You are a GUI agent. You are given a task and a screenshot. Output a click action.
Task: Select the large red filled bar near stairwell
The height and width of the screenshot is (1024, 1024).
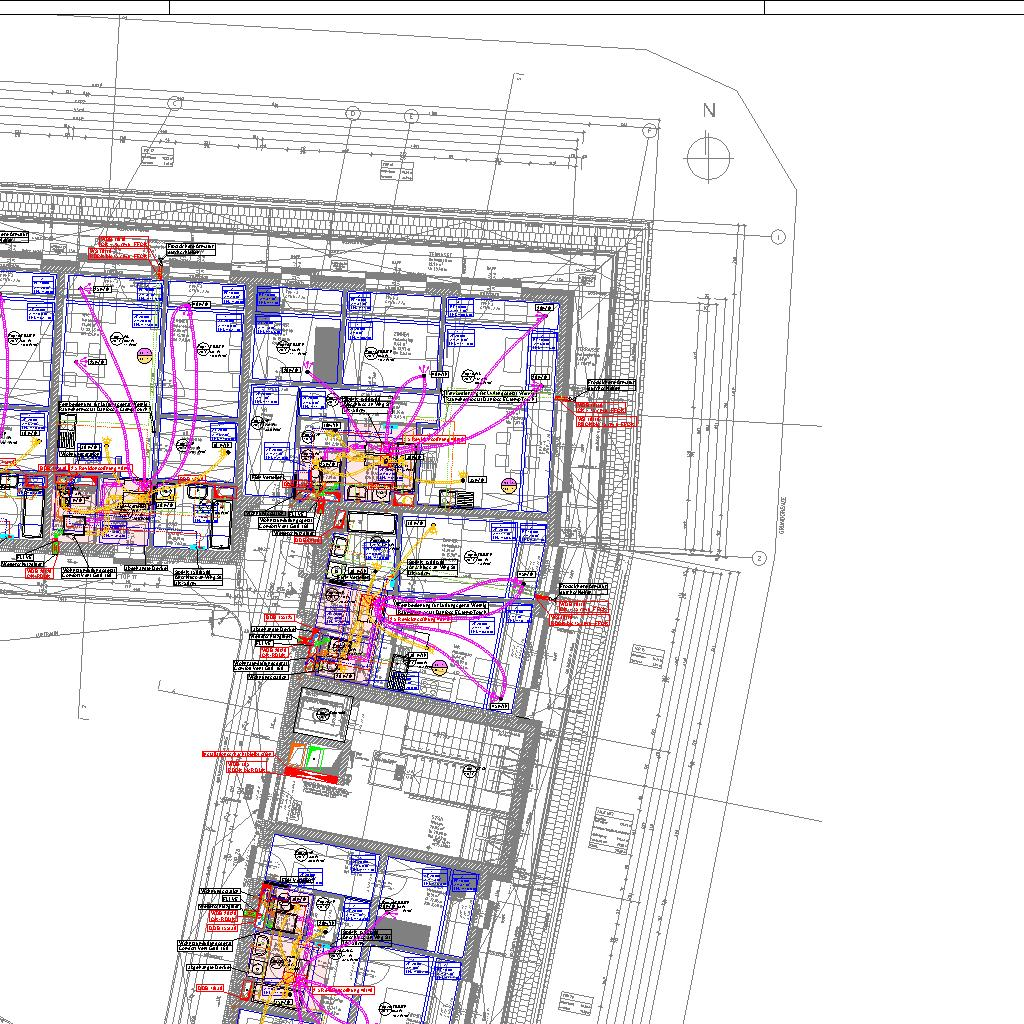312,775
